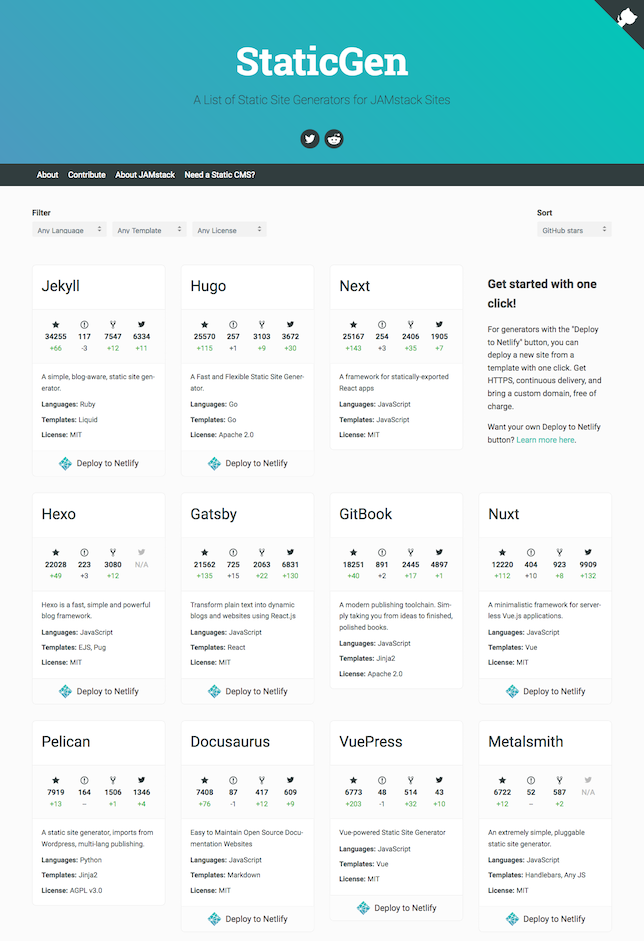
Task: Click the fork icon on Hexo card
Action: pyautogui.click(x=113, y=553)
